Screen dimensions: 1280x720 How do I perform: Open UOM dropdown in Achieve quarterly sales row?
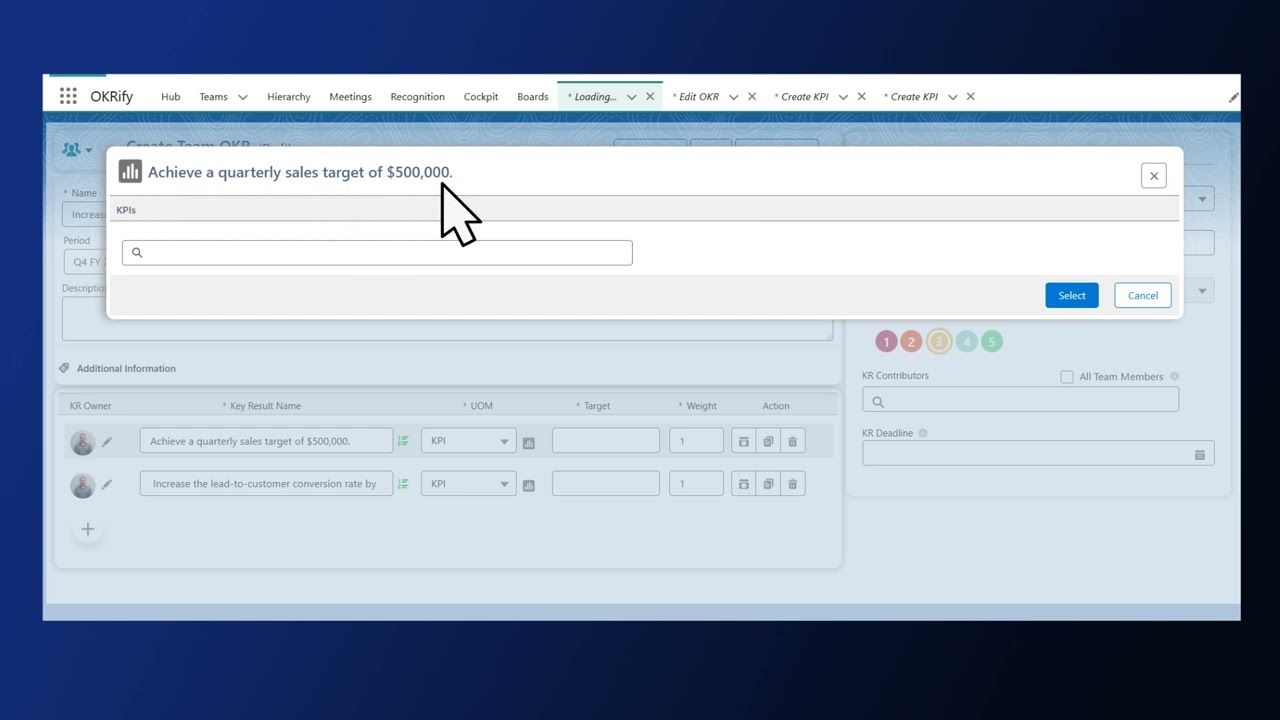[468, 441]
